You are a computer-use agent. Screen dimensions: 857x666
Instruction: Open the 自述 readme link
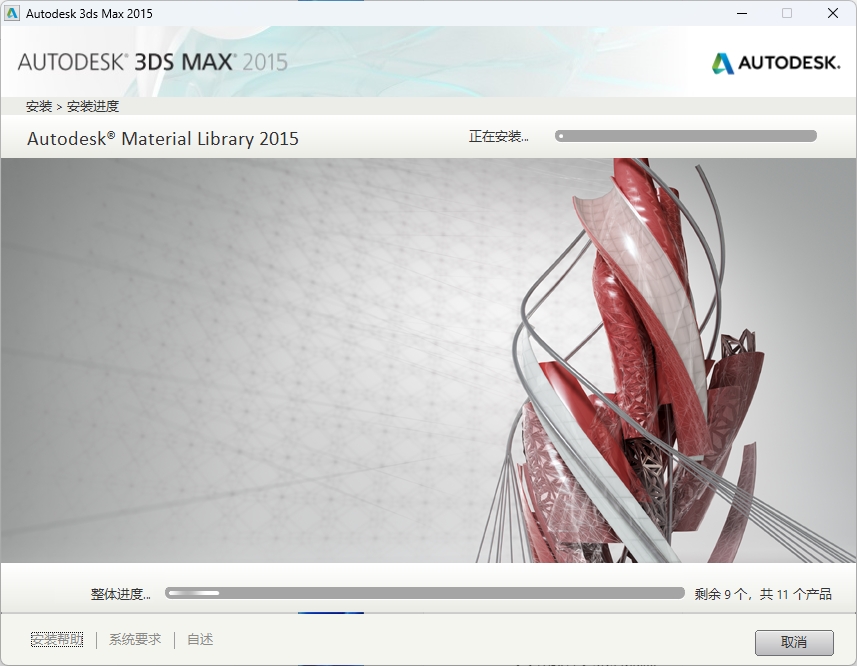coord(197,639)
